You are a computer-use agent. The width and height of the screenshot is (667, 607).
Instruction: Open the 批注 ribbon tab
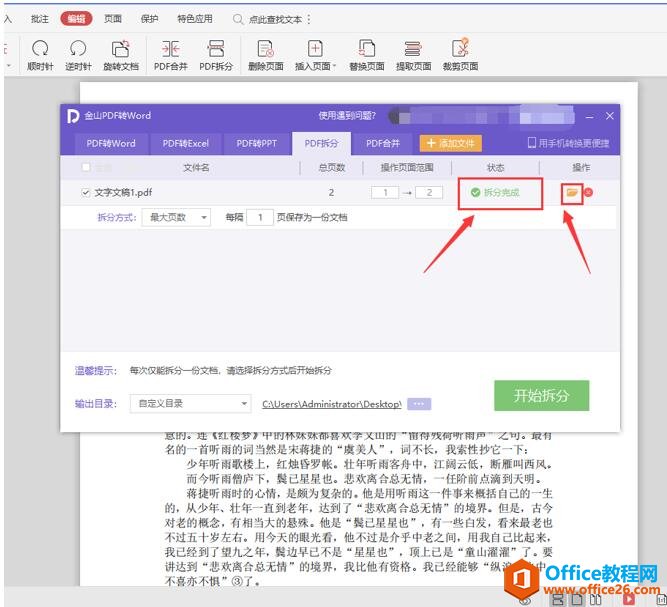click(40, 19)
